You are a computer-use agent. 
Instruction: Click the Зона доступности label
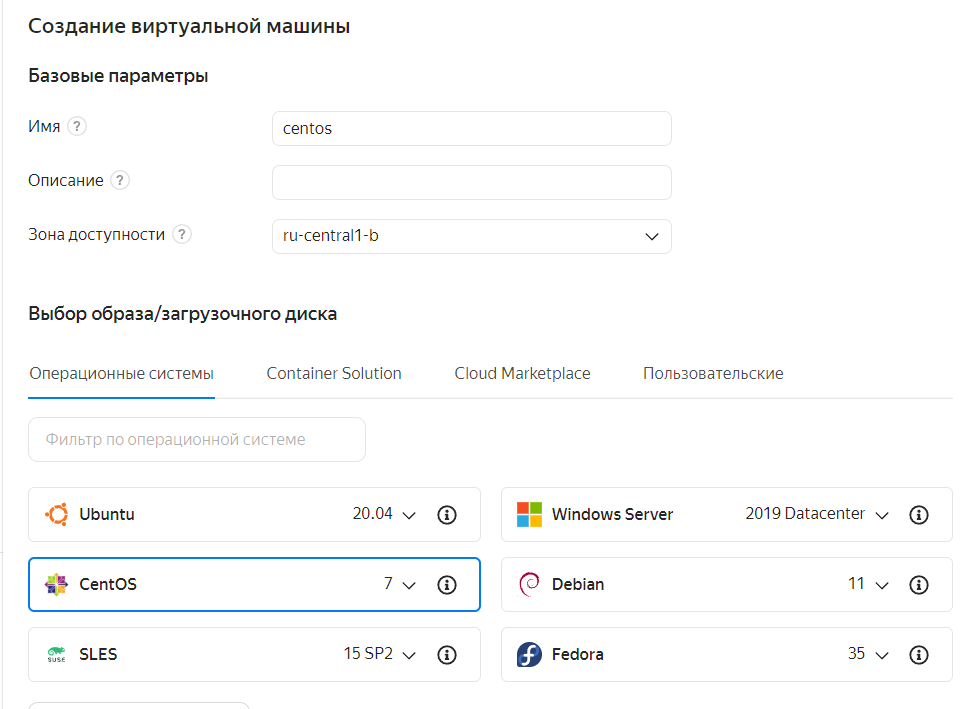coord(96,234)
